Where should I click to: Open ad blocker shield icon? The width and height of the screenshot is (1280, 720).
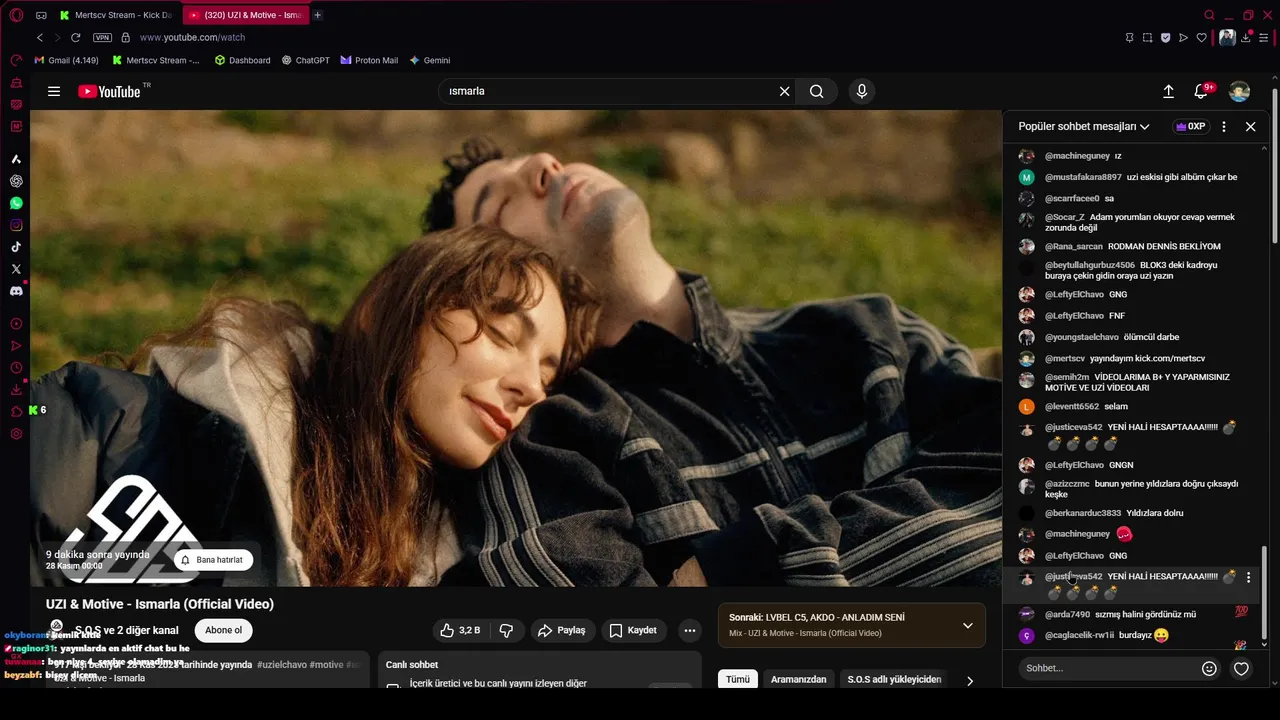coord(1165,37)
